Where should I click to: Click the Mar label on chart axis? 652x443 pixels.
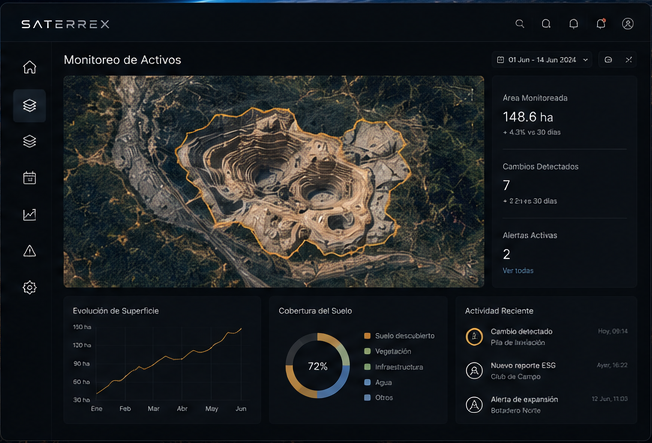click(x=153, y=409)
